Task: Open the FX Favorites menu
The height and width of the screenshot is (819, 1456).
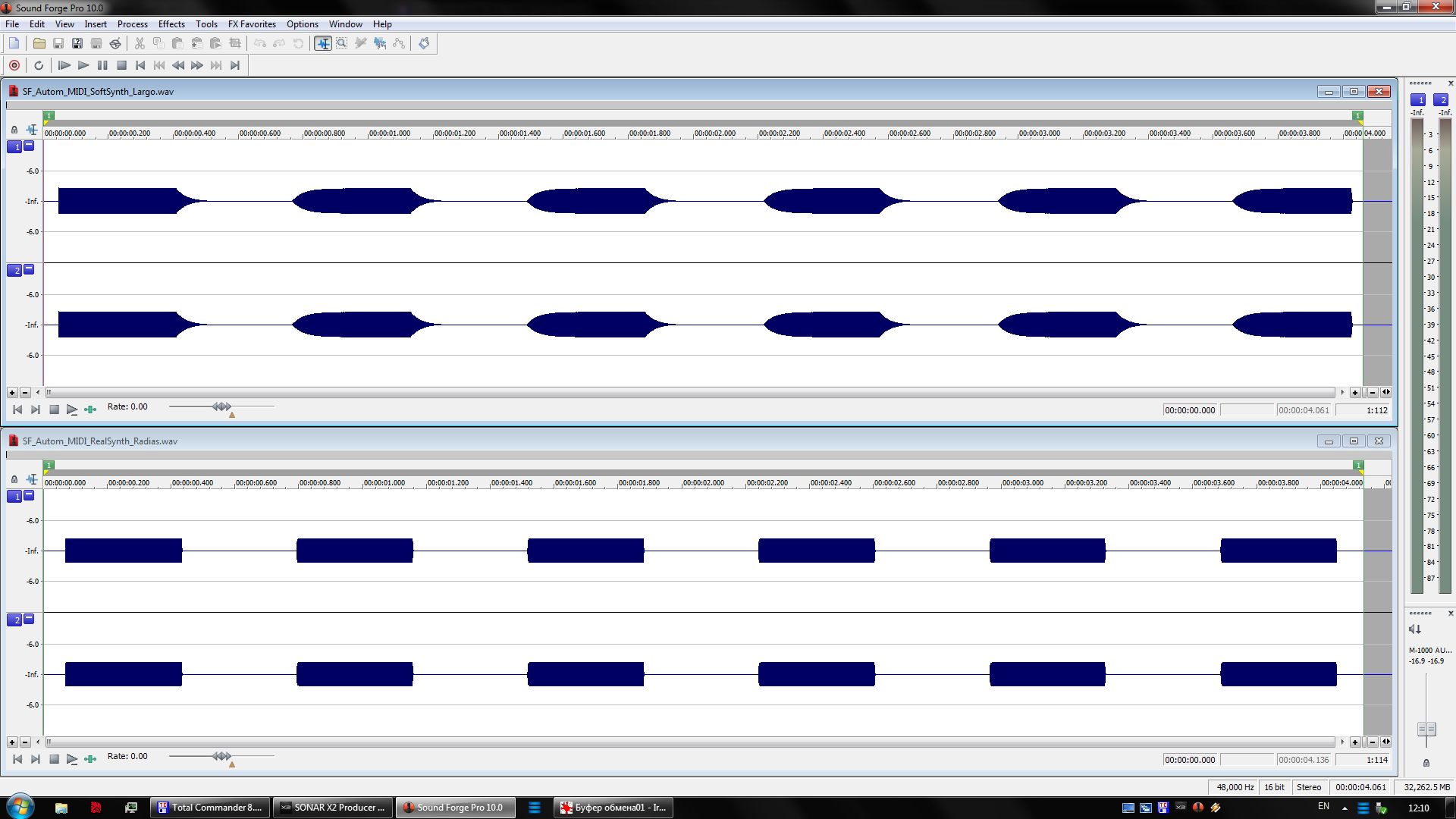Action: (x=252, y=24)
